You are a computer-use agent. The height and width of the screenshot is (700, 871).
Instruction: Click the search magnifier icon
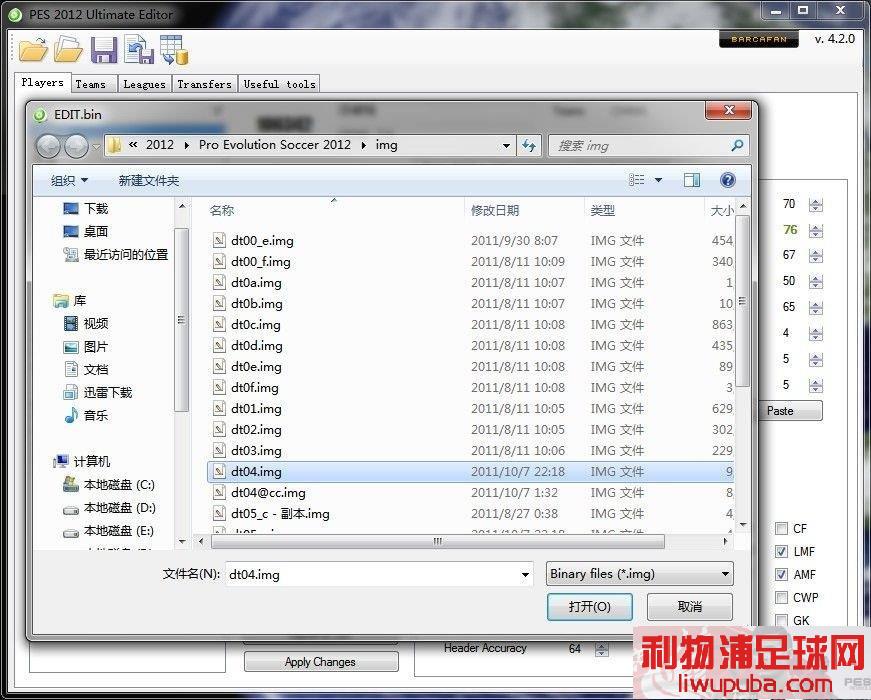737,146
